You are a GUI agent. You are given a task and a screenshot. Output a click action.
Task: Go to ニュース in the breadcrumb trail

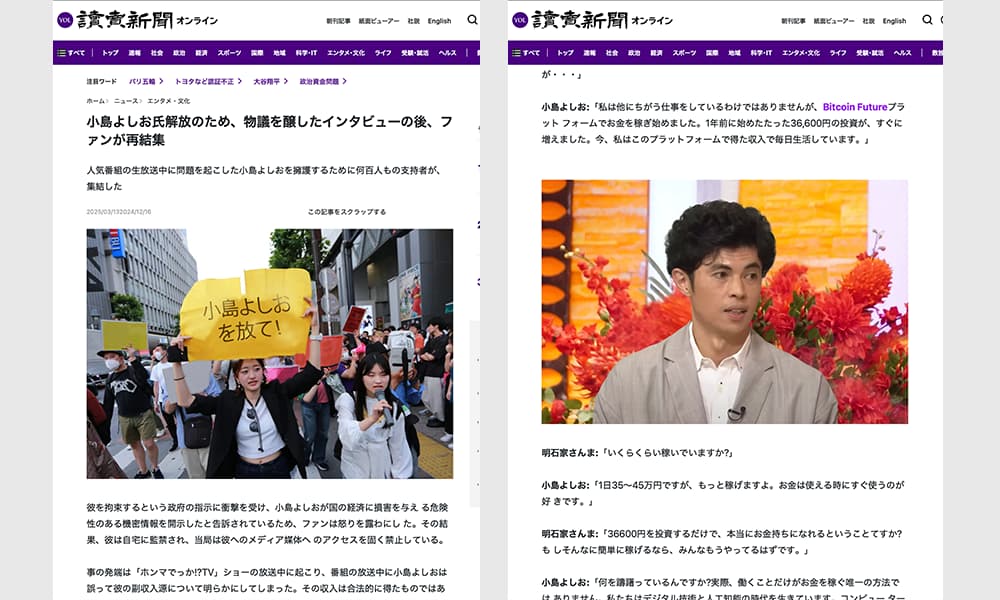[126, 101]
